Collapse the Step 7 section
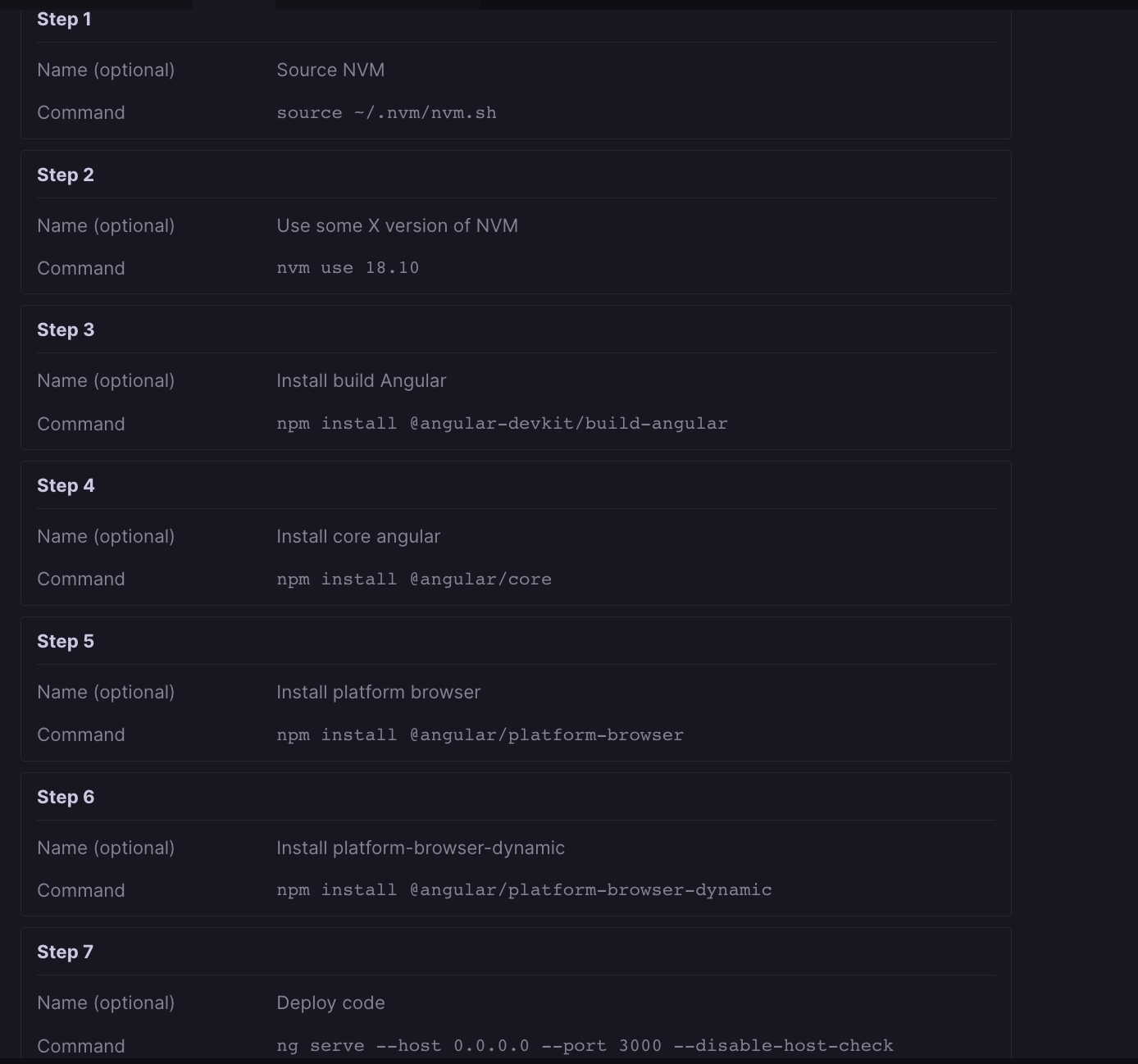The image size is (1138, 1064). coord(65,951)
